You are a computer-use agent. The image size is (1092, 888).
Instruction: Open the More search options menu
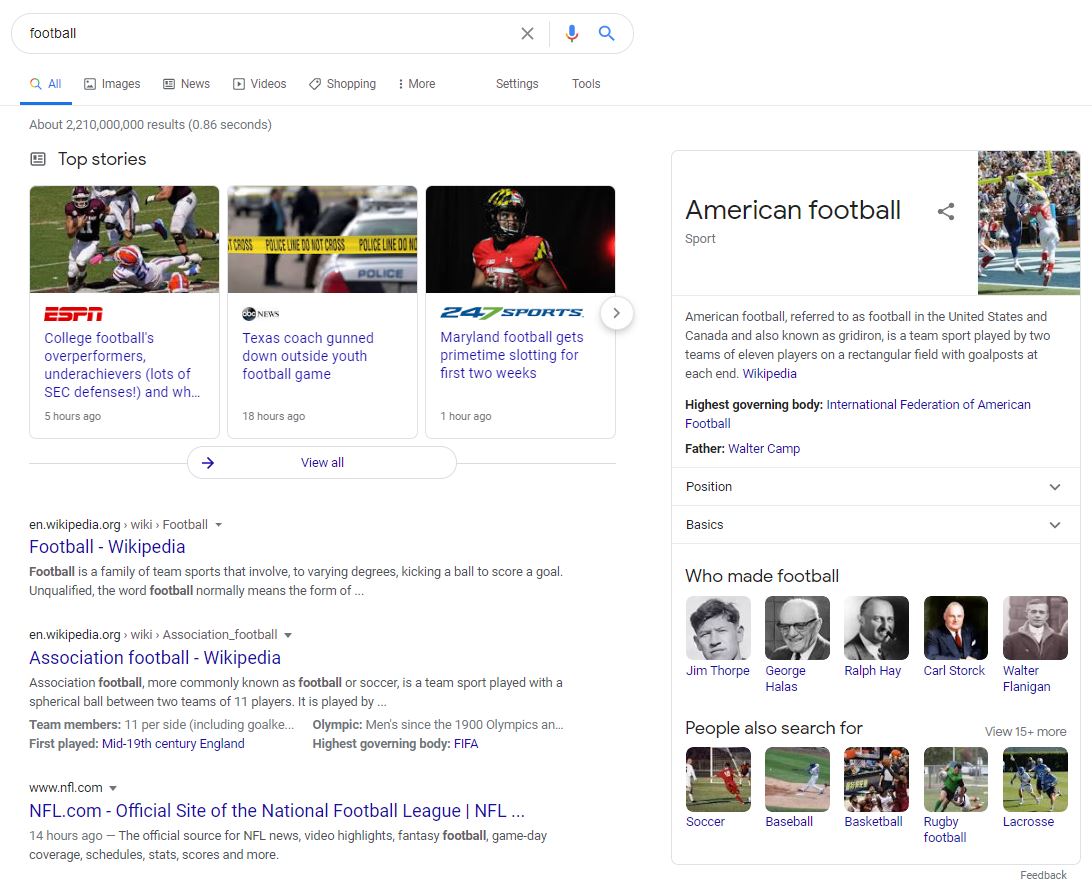(416, 84)
